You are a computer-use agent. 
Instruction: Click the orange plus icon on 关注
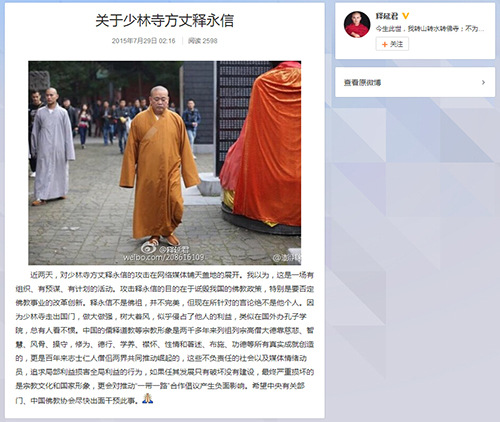tap(385, 44)
